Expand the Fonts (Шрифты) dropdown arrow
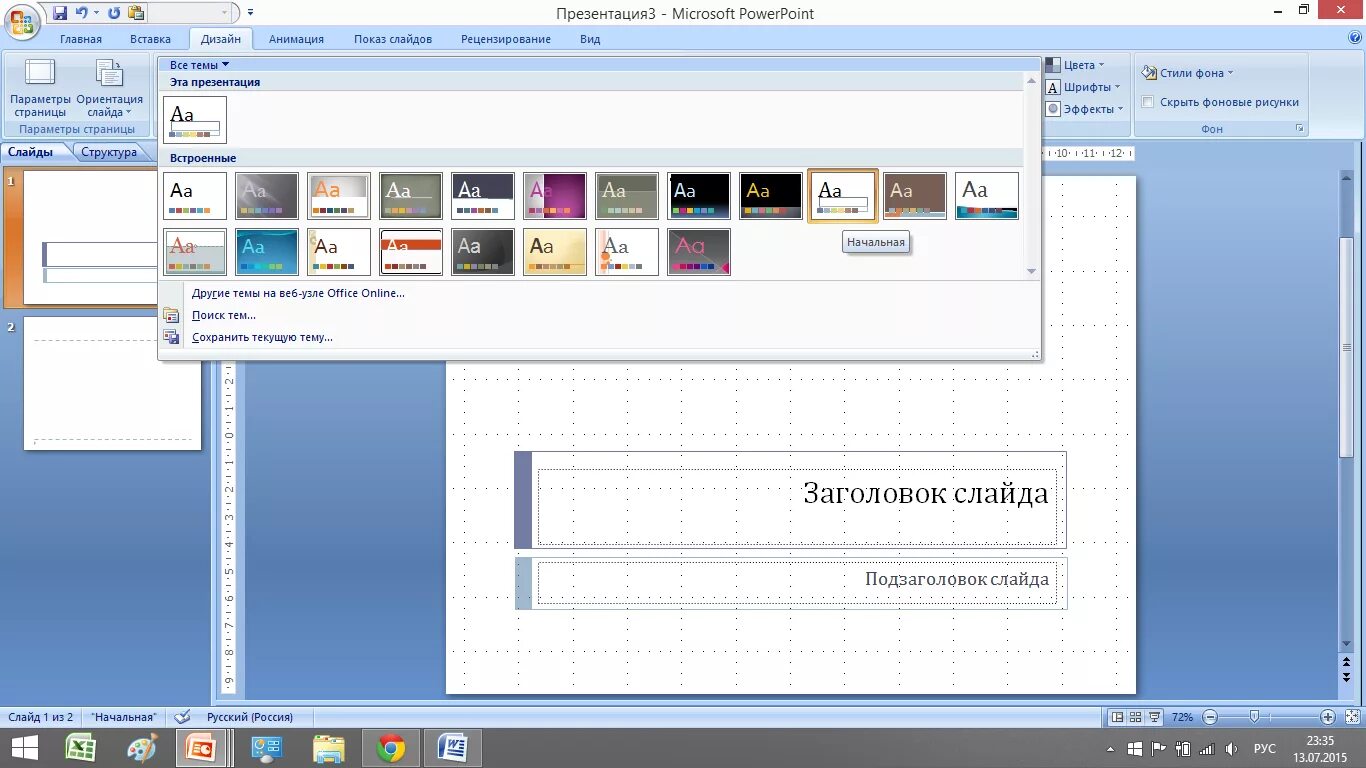Viewport: 1366px width, 768px height. (x=1117, y=87)
